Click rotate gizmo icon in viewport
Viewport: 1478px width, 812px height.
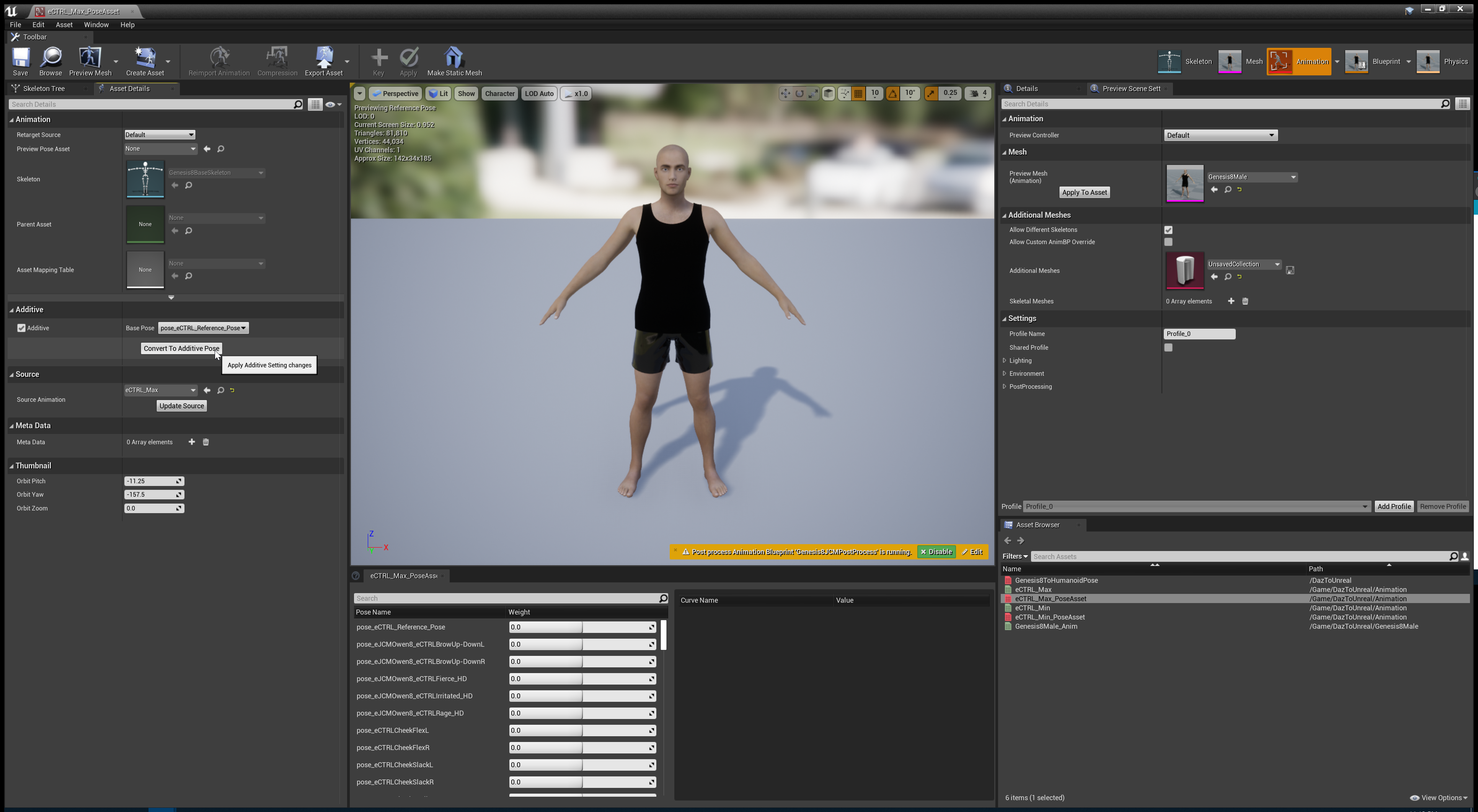(799, 93)
